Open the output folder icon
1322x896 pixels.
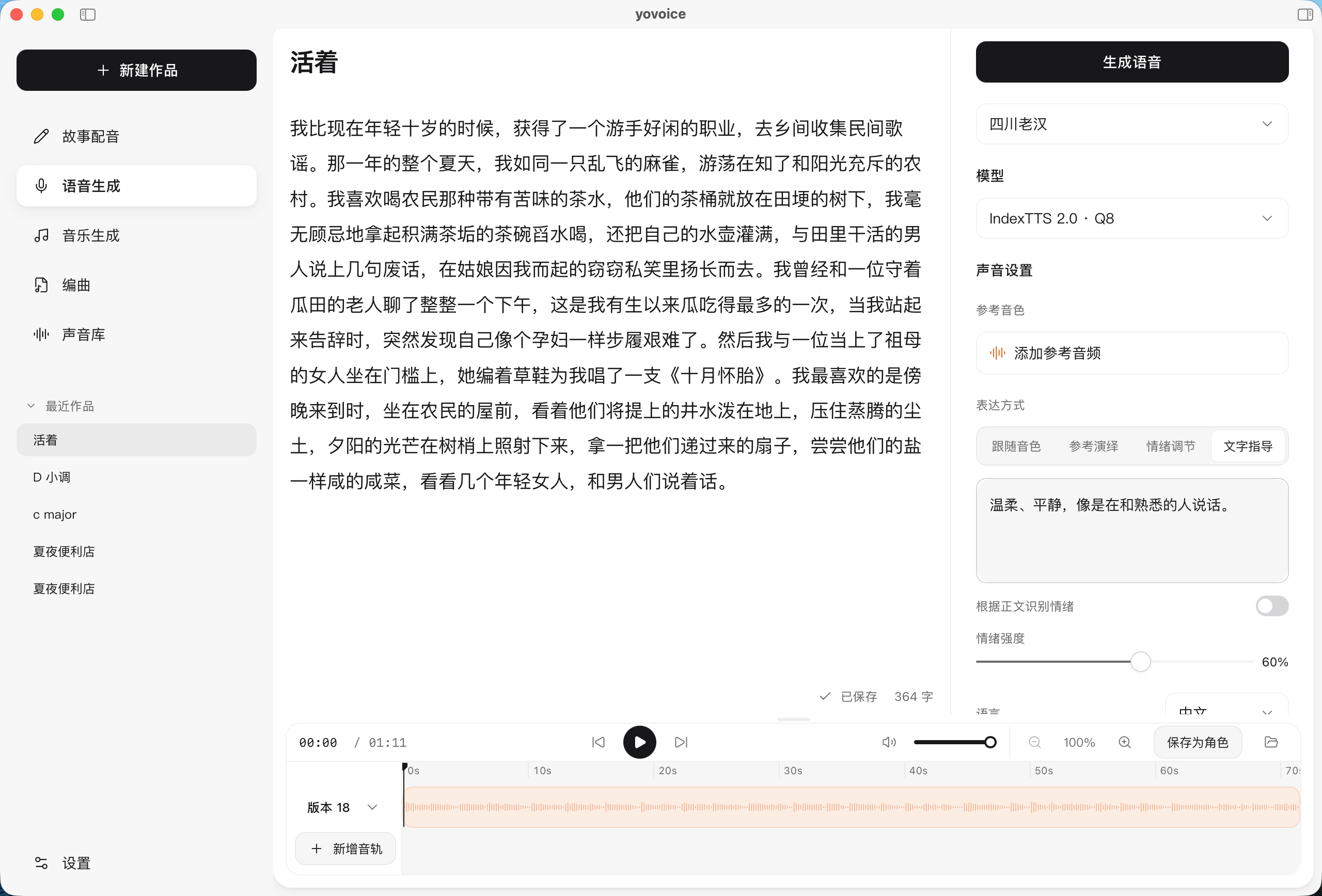click(1271, 742)
